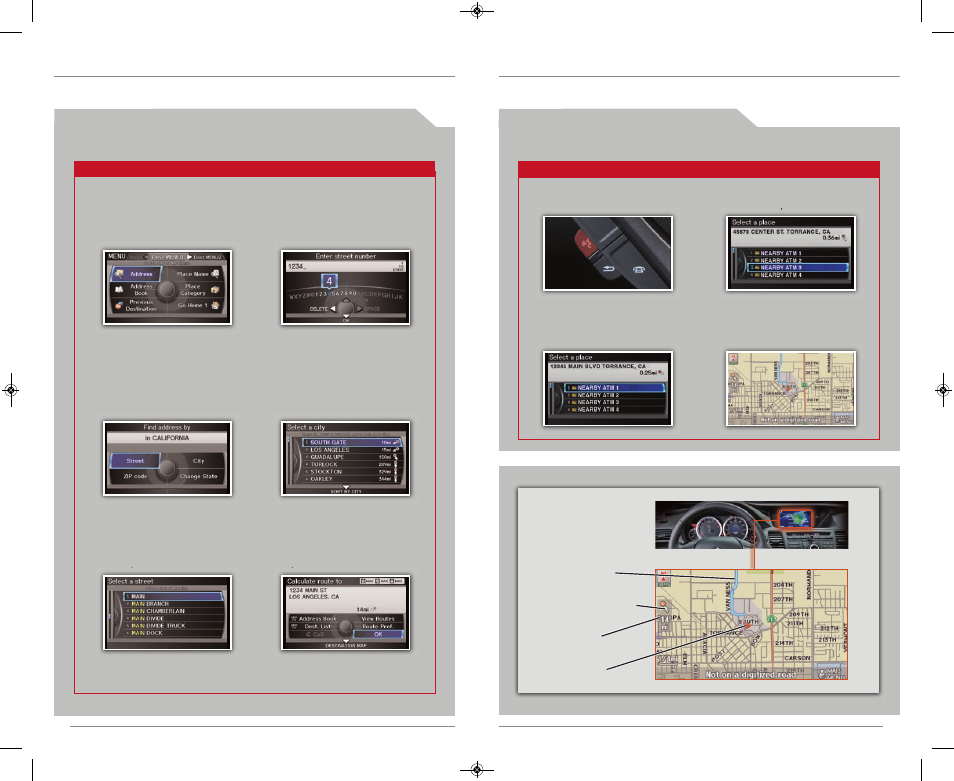954x781 pixels.
Task: Select MAIN CHAMBERLAIN in street list
Action: (173, 611)
